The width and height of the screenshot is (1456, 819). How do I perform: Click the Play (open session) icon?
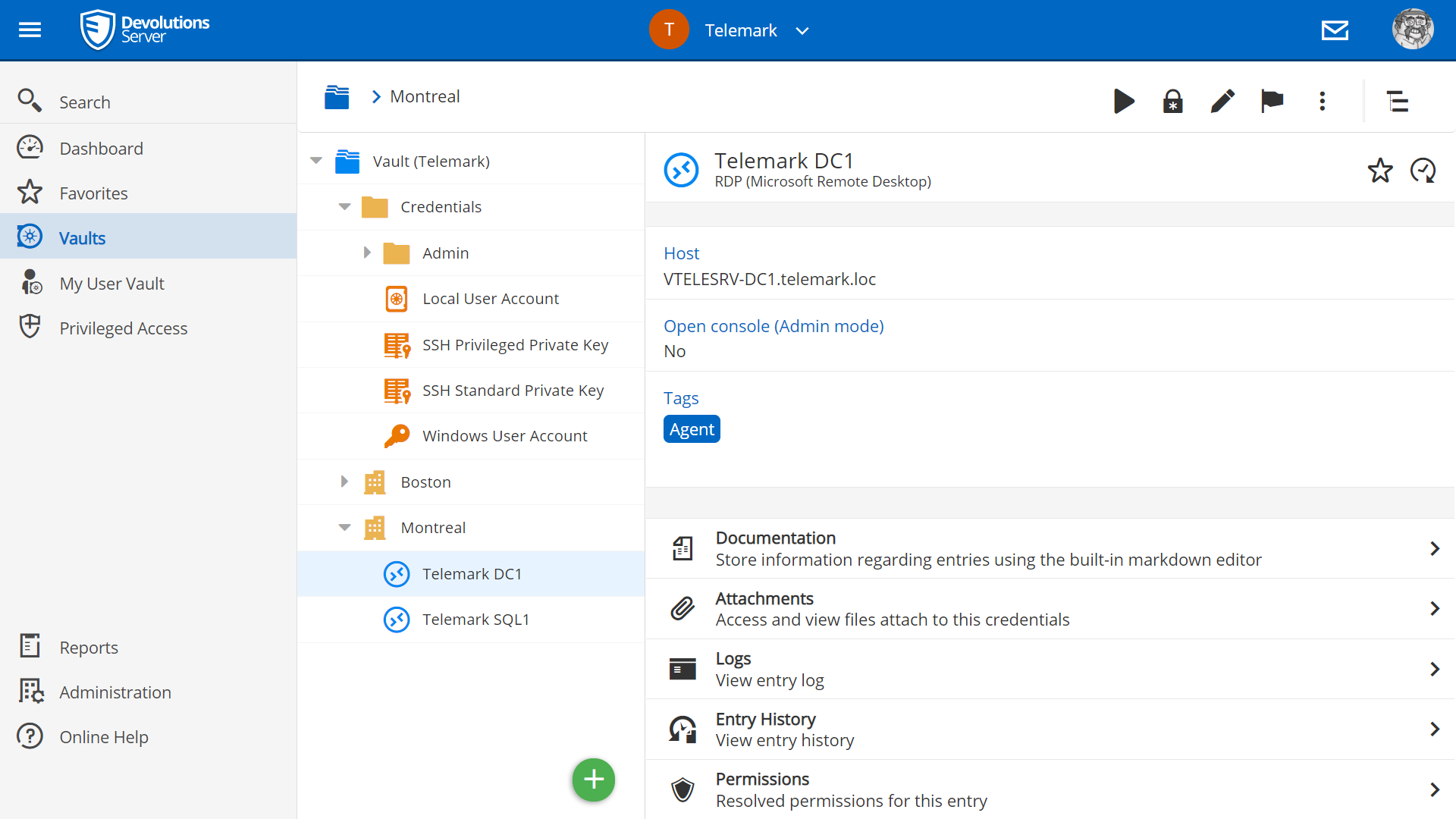point(1124,101)
